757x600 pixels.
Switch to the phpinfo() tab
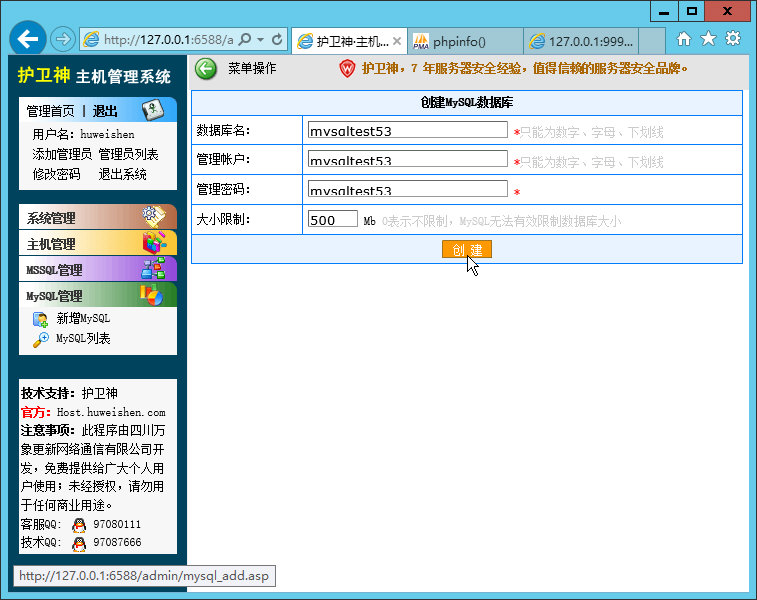pos(465,42)
